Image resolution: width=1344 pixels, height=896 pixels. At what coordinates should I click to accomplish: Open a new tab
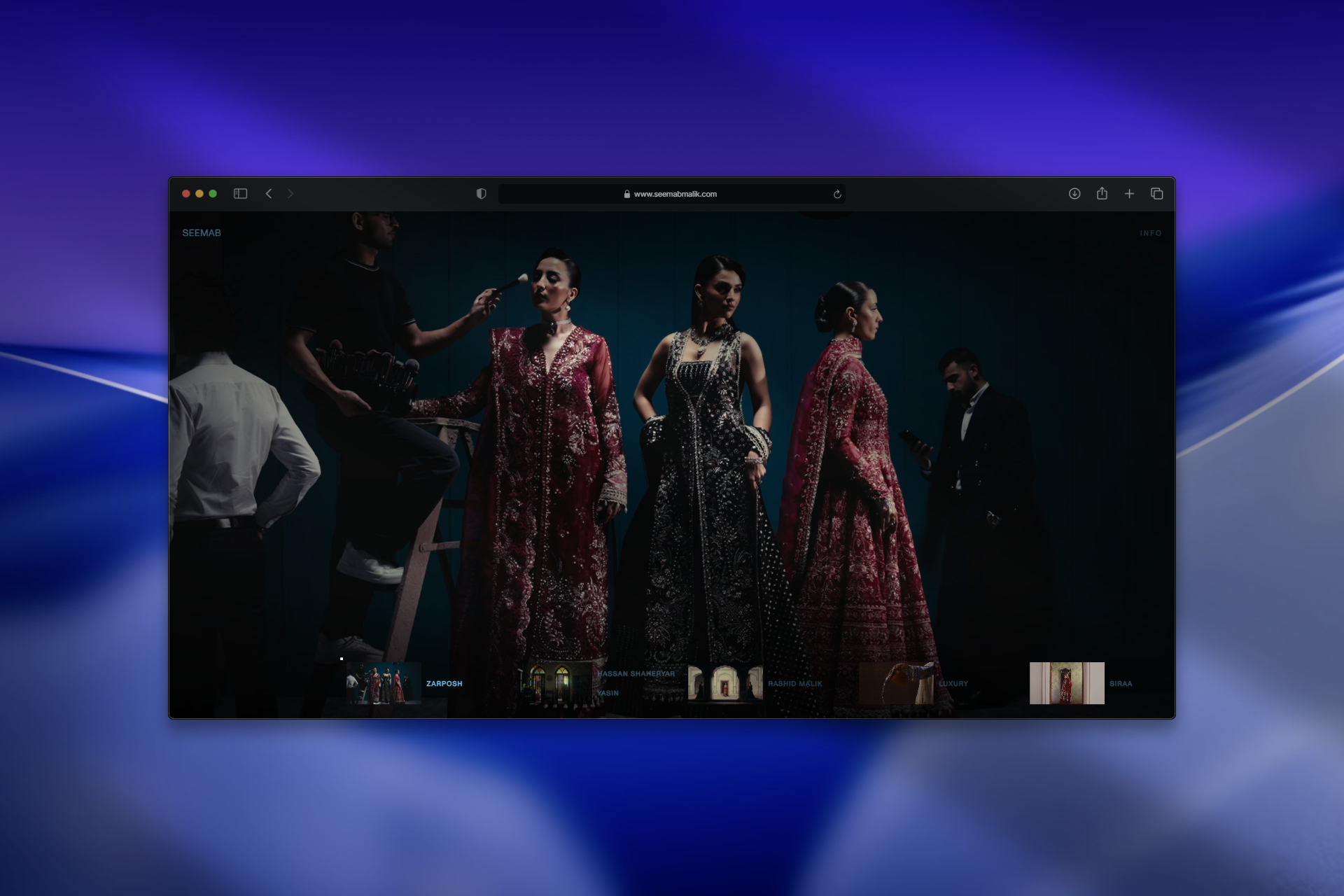1129,194
